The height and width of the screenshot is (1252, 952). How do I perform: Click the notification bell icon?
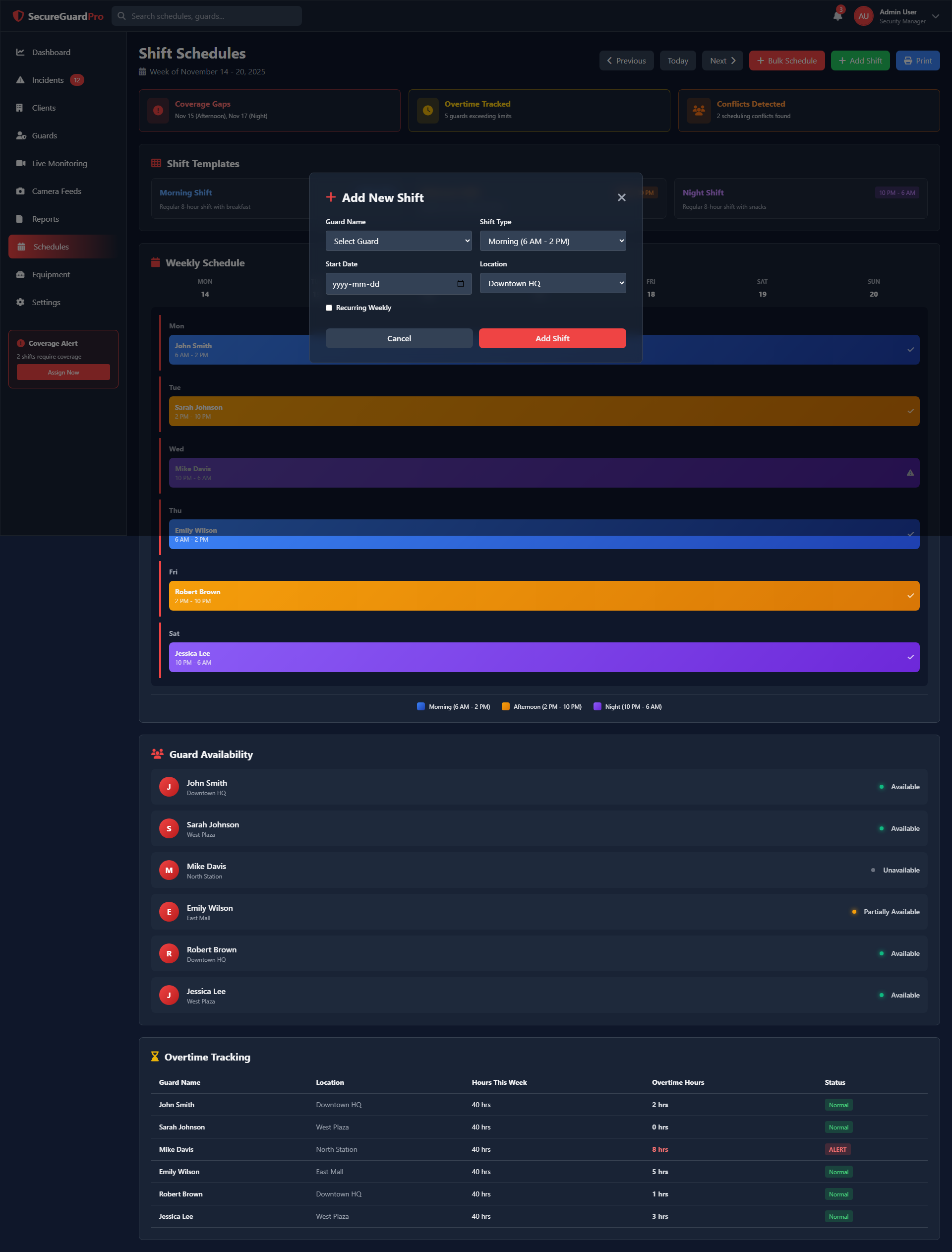coord(837,16)
